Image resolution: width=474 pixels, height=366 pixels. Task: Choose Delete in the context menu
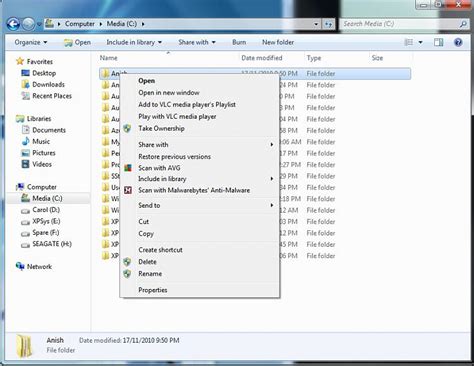(199, 262)
